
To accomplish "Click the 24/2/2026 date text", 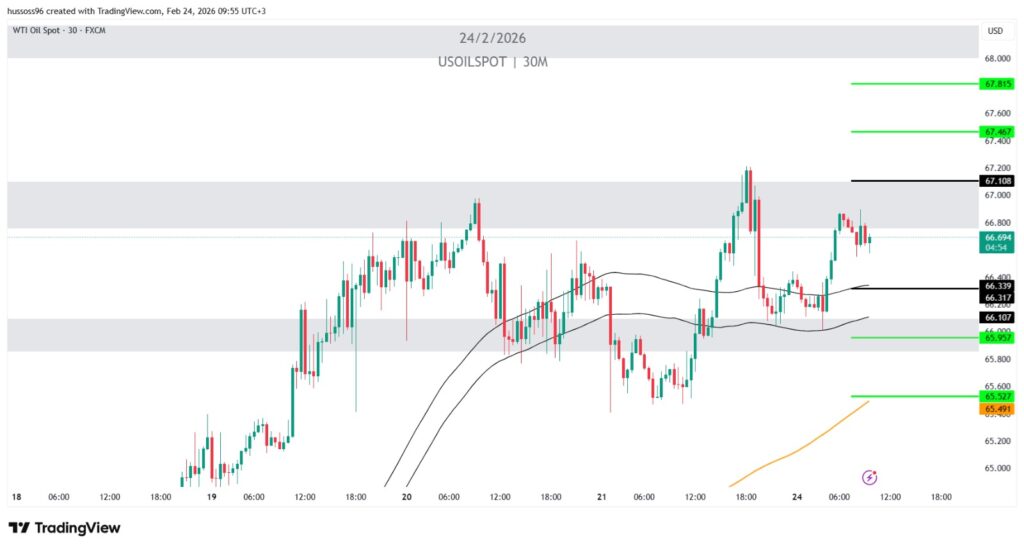I will click(492, 38).
